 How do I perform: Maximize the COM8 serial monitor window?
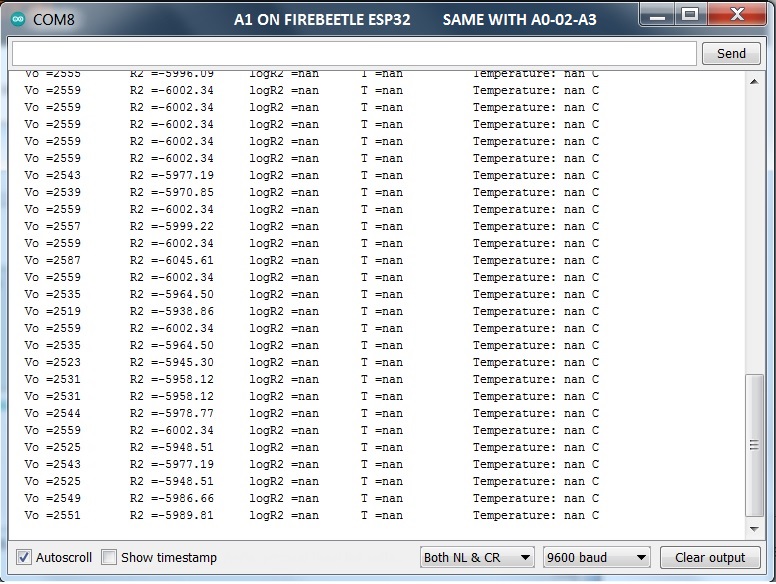tap(690, 15)
